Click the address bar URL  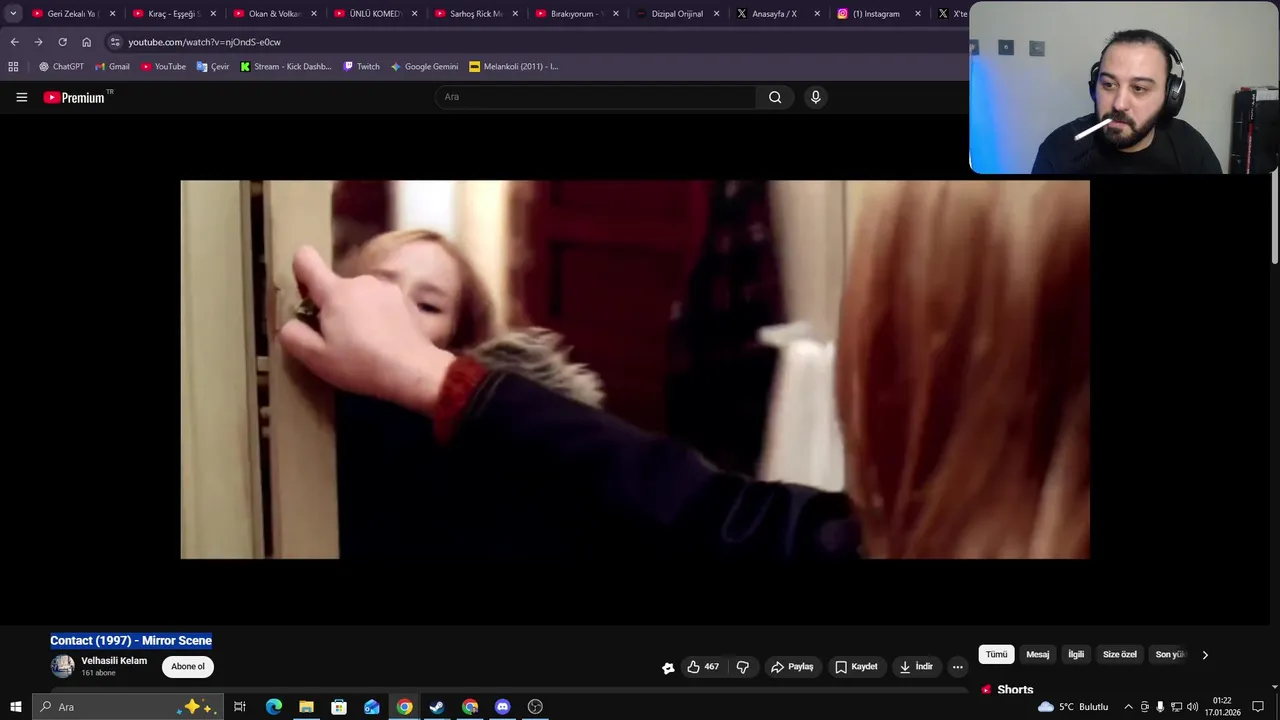204,42
